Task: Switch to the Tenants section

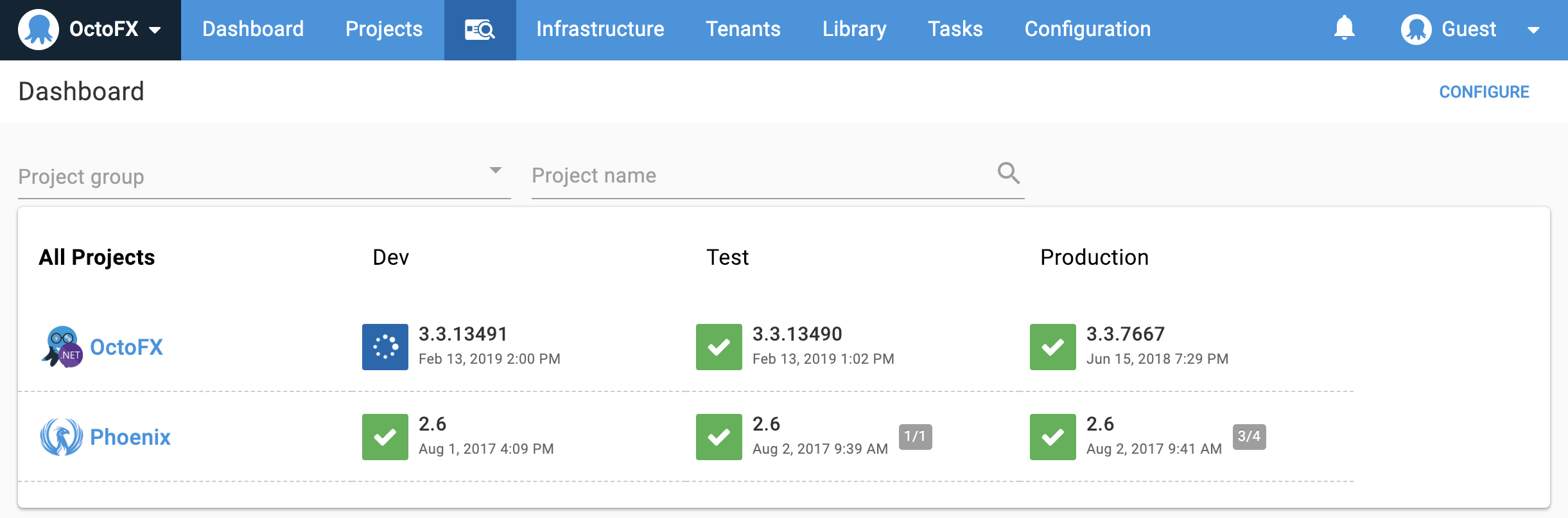Action: [x=743, y=29]
